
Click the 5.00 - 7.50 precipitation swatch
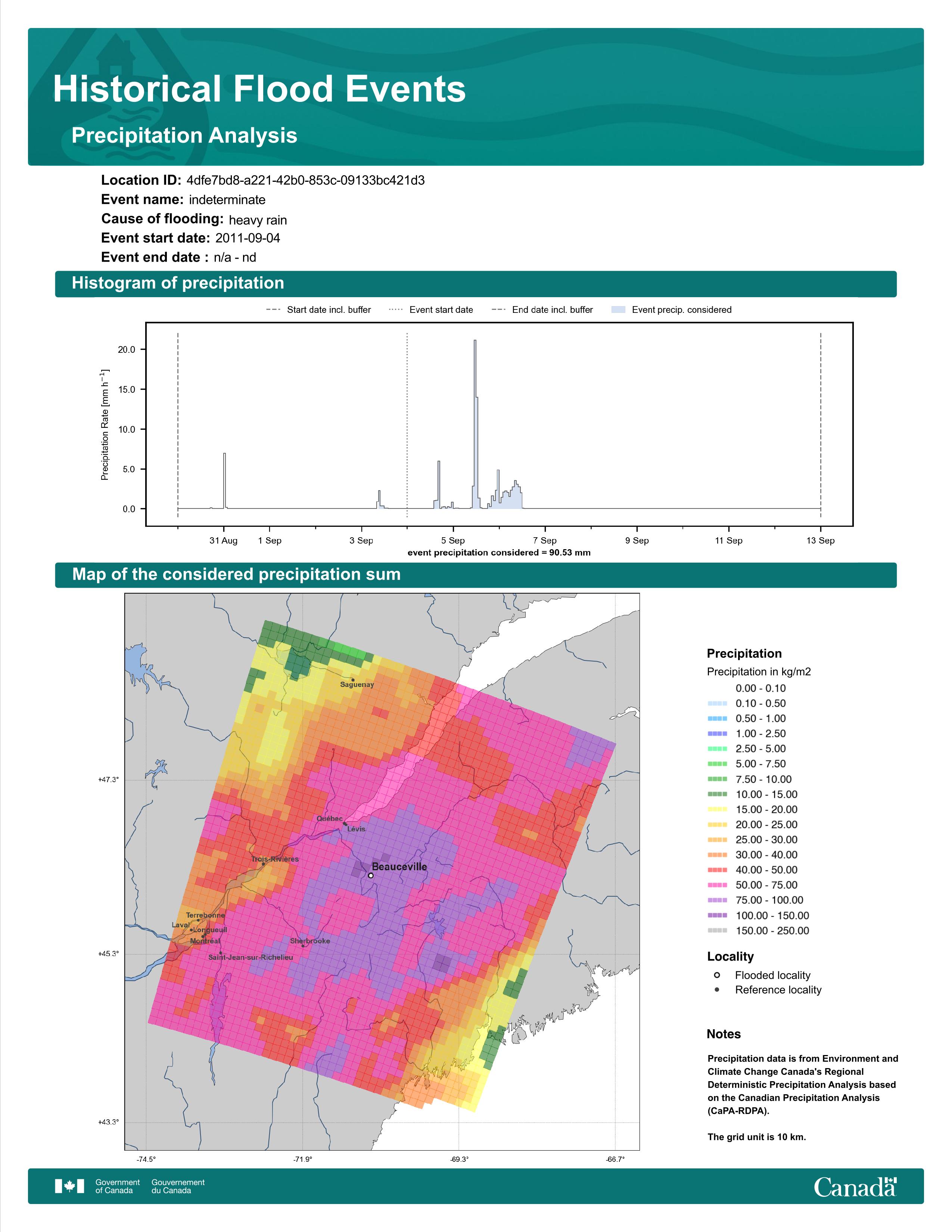tap(717, 764)
